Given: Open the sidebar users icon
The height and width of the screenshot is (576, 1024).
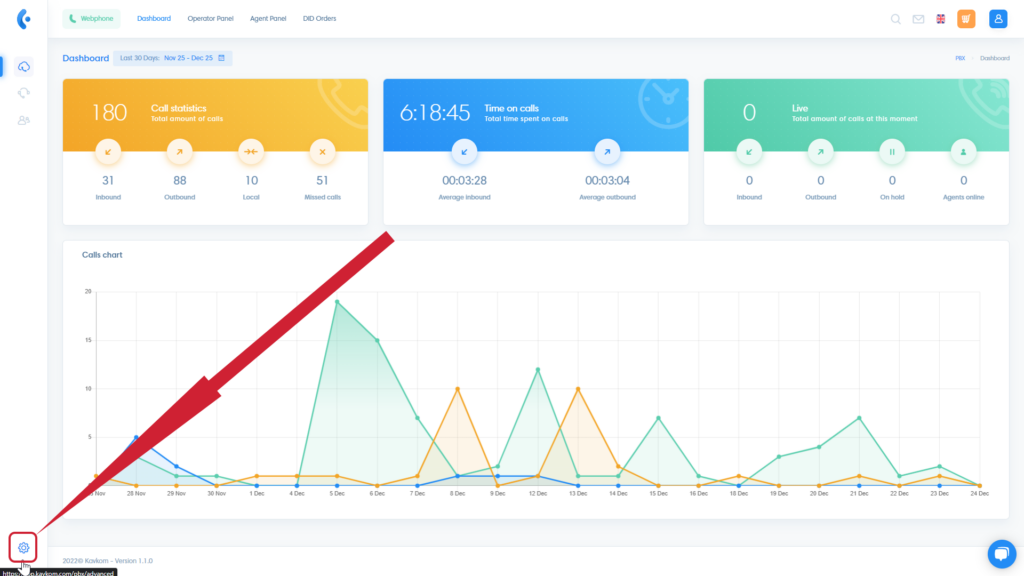Looking at the screenshot, I should 24,120.
